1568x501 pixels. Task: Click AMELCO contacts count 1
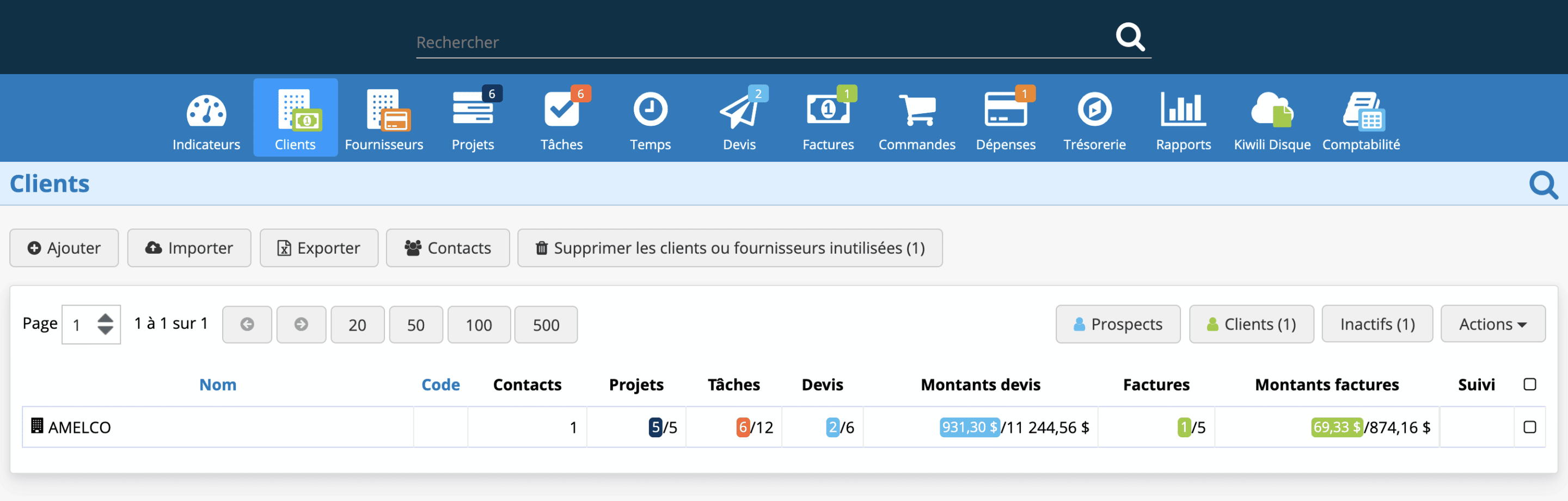pyautogui.click(x=573, y=427)
